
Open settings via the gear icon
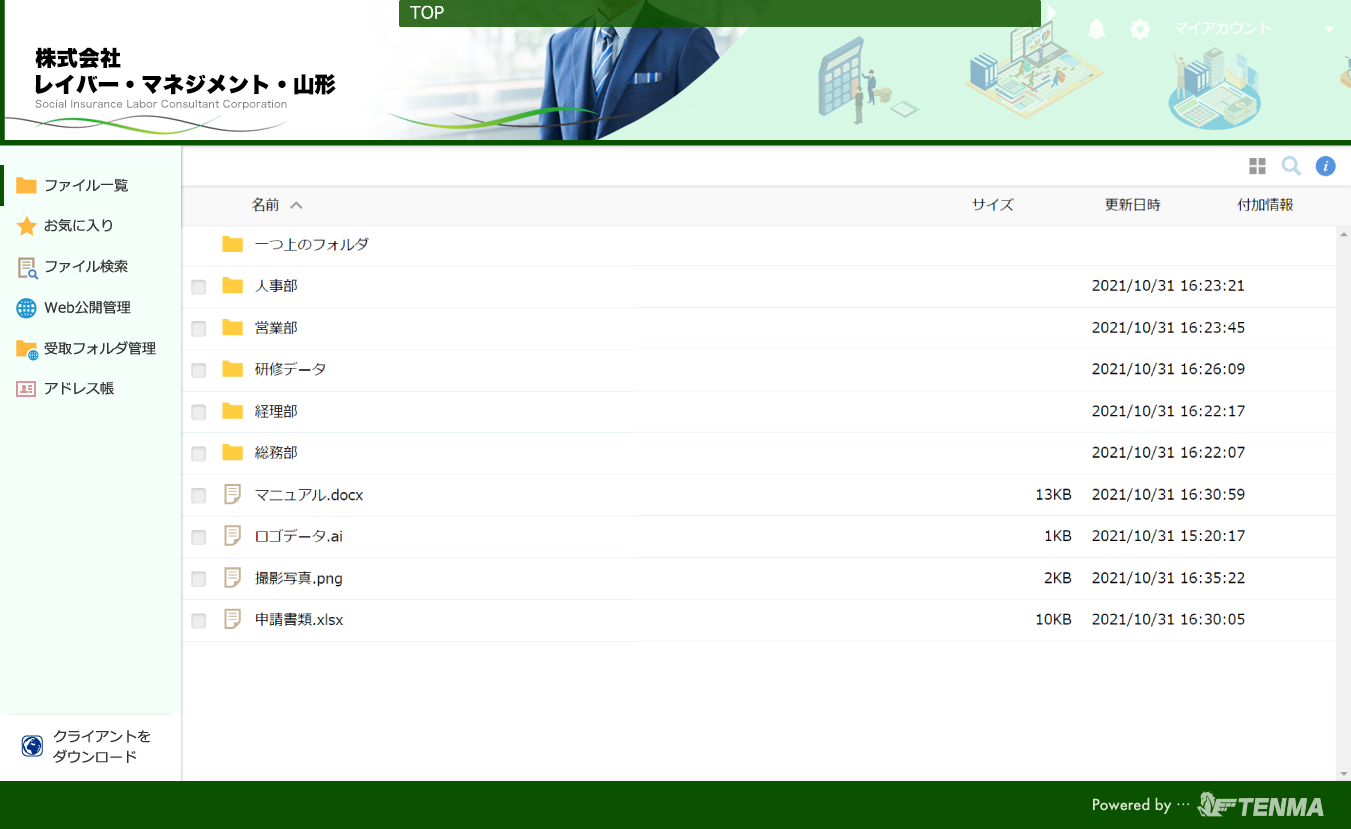click(x=1140, y=29)
